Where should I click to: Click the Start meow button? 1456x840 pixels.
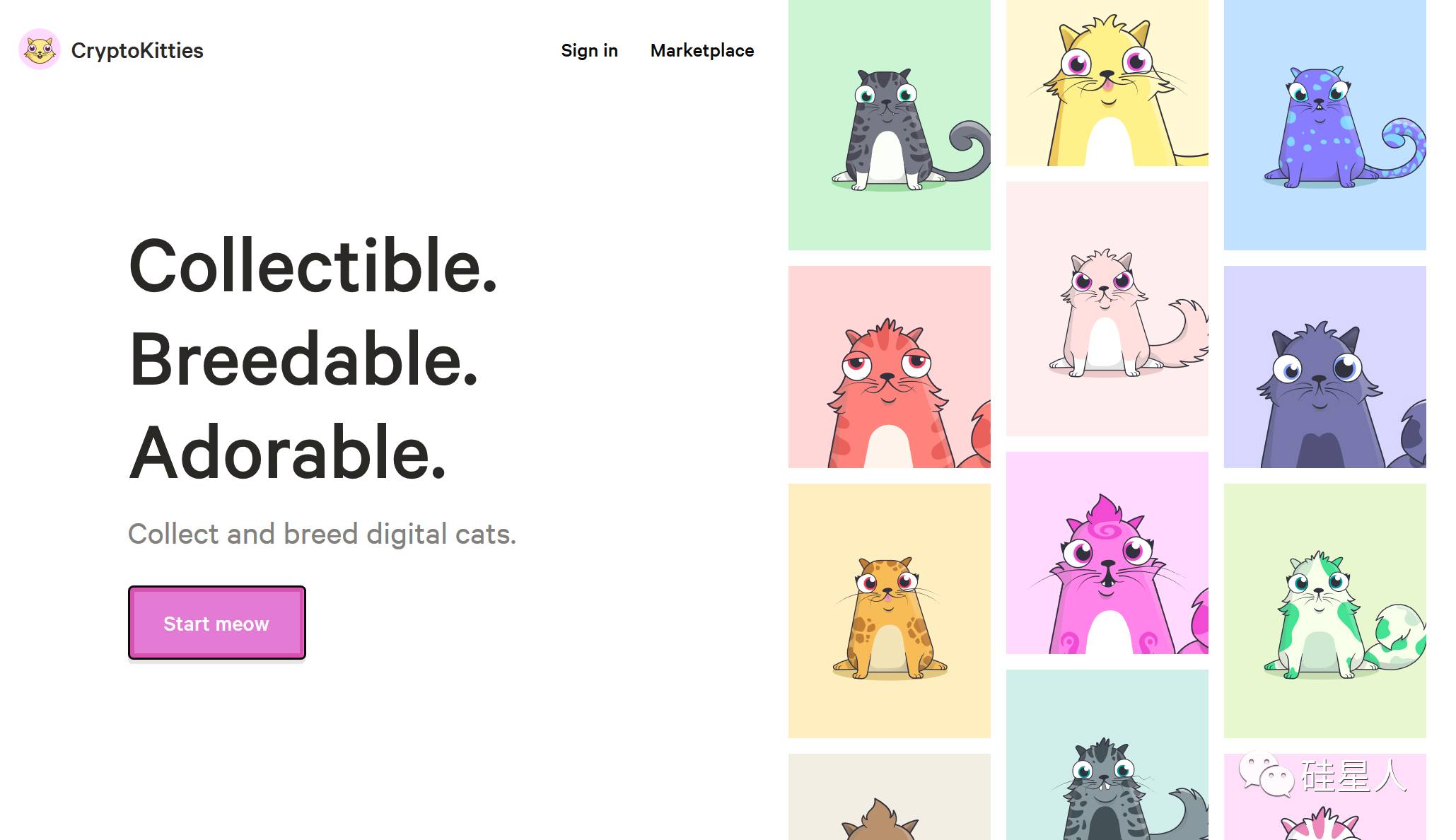217,623
